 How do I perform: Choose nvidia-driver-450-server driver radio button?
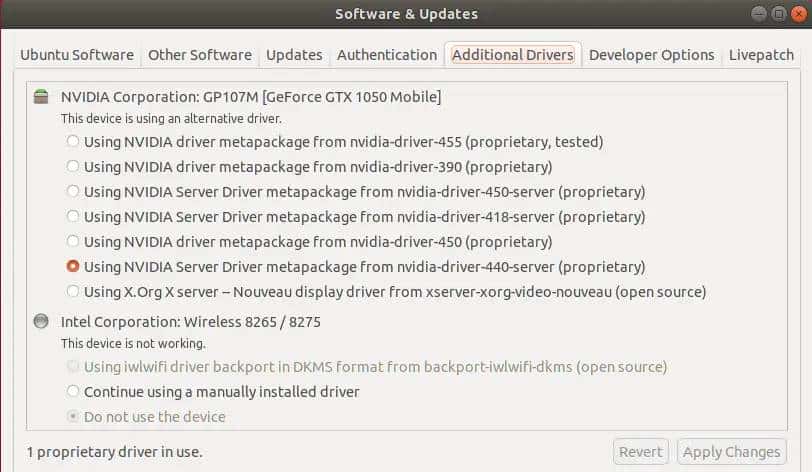(73, 192)
